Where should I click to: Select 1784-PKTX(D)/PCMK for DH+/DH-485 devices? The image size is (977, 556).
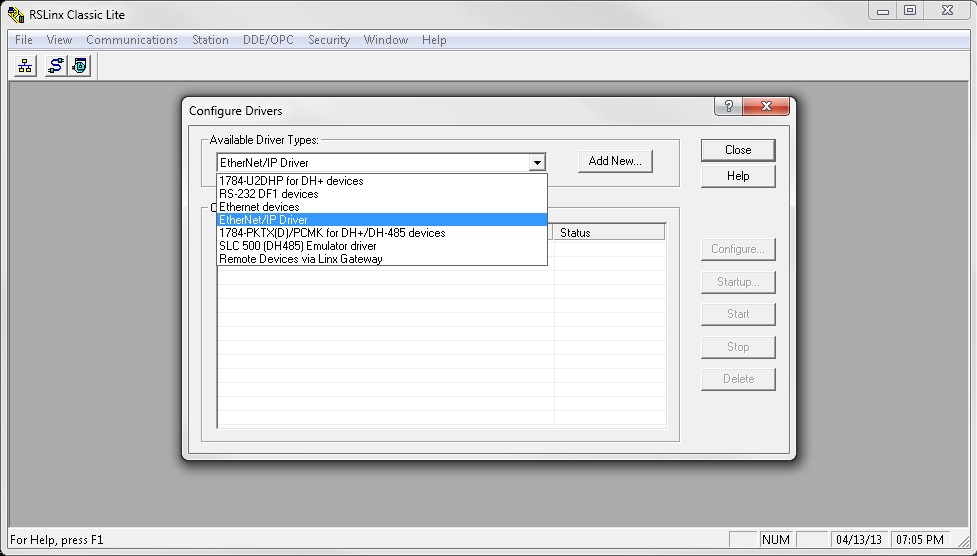pyautogui.click(x=382, y=233)
